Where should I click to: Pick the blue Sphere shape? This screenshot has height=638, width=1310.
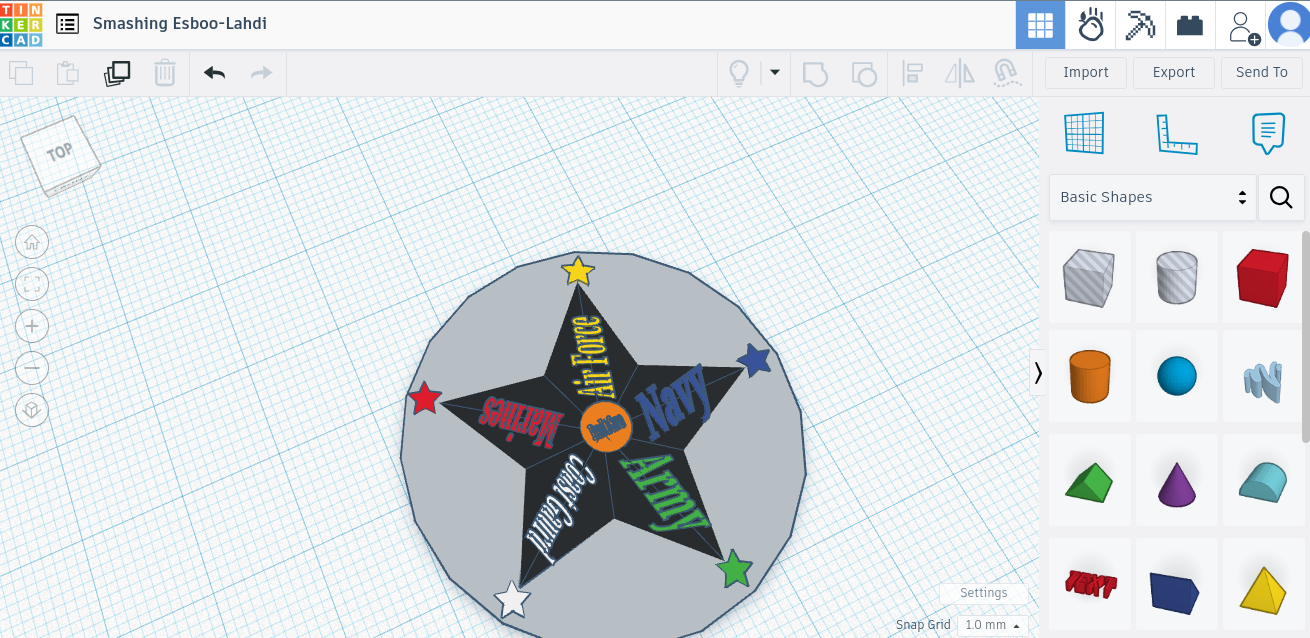pyautogui.click(x=1177, y=376)
